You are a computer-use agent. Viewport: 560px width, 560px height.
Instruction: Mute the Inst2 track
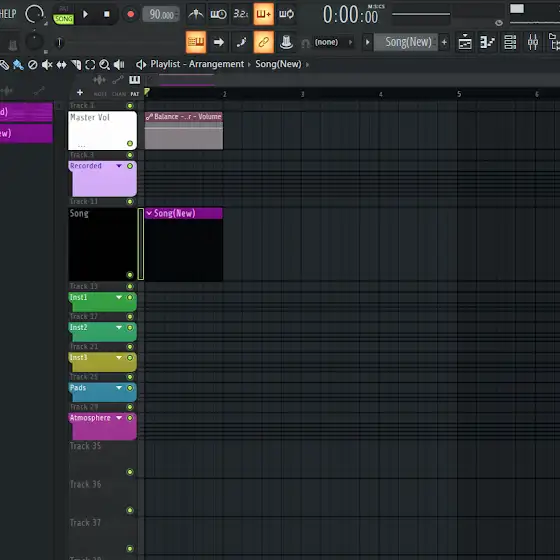(x=130, y=328)
